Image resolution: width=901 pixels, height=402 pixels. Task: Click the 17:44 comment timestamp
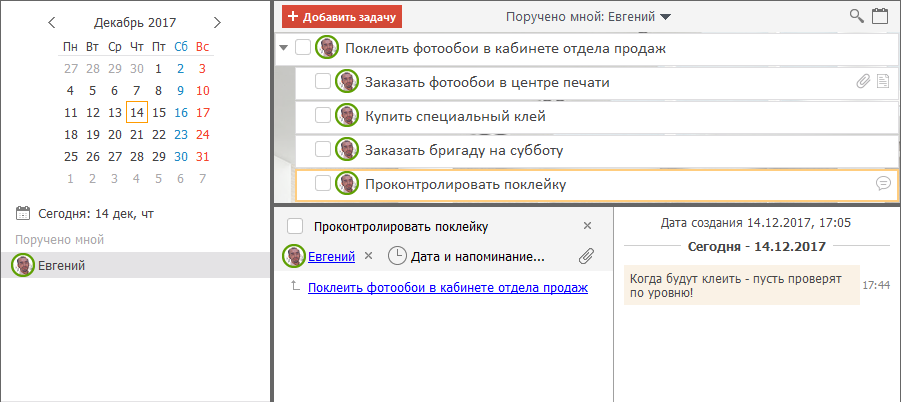coord(876,285)
